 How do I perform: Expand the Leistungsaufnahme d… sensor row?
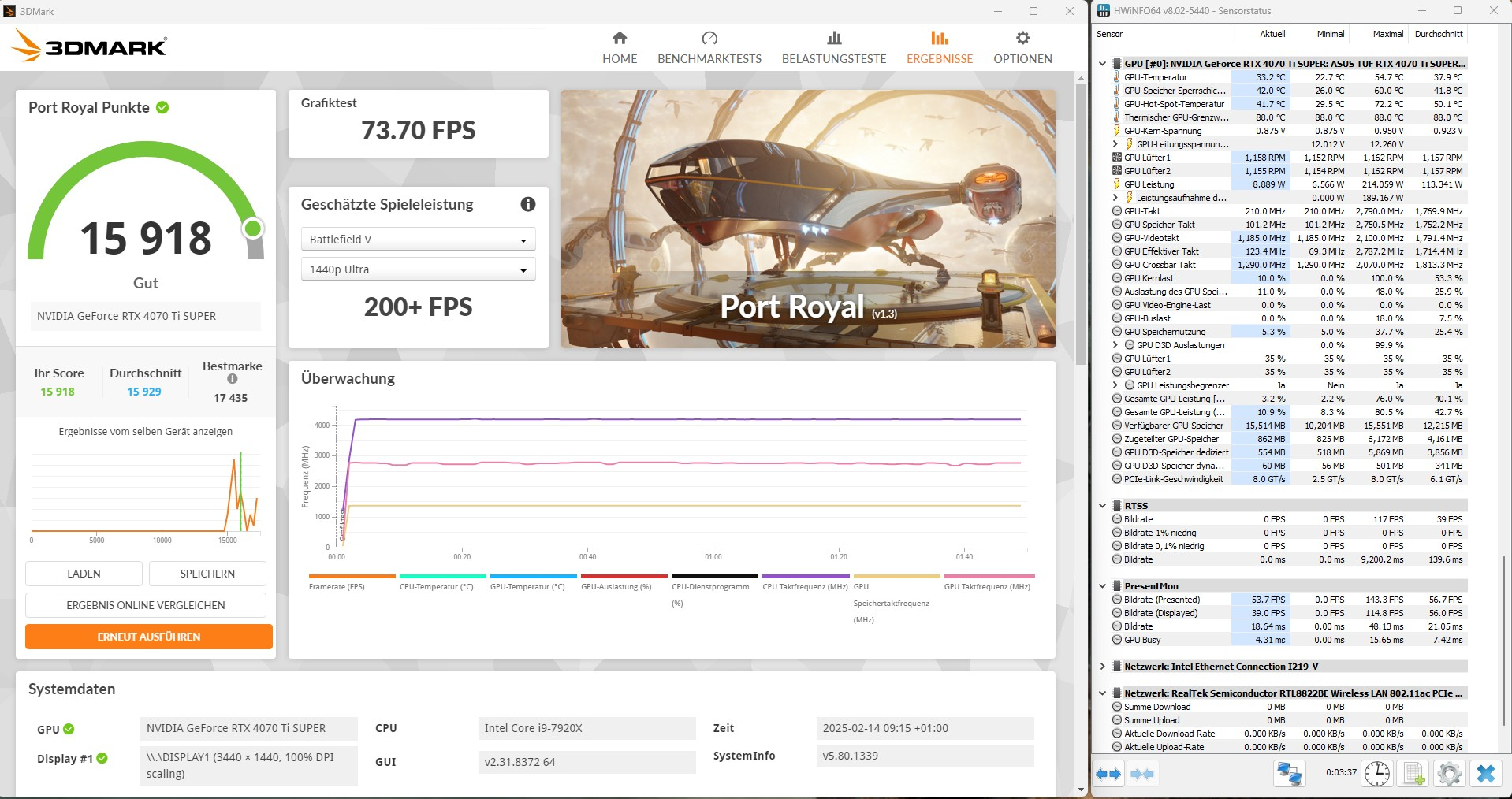click(x=1115, y=198)
